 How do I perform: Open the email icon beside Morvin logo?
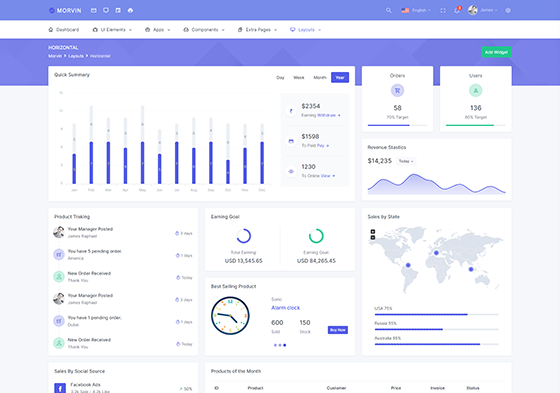[x=94, y=10]
